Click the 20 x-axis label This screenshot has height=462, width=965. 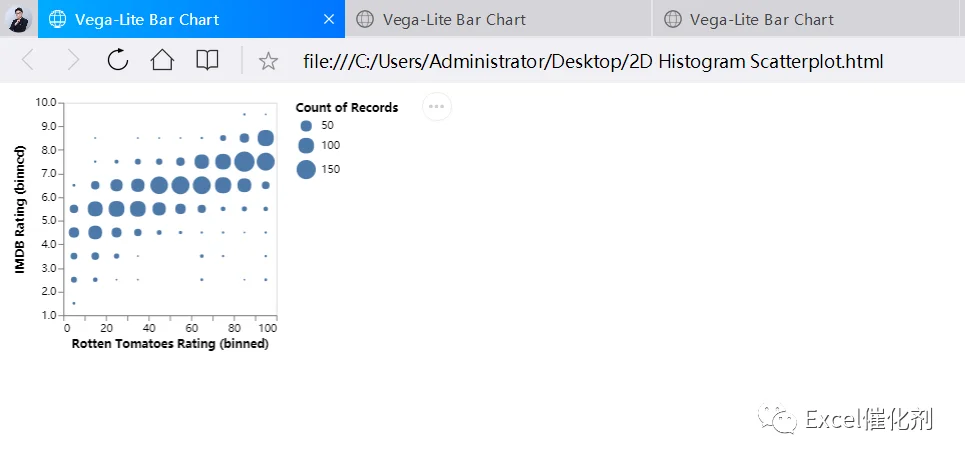[x=106, y=327]
